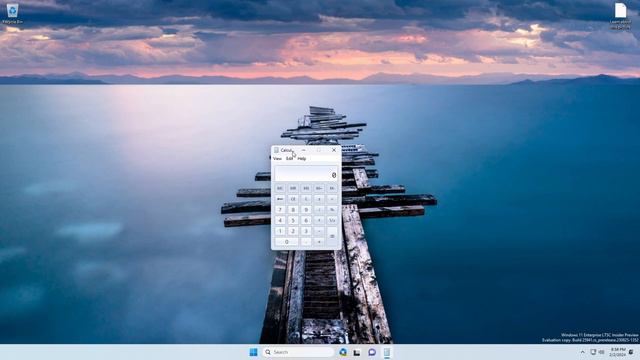The image size is (640, 360).
Task: Click the digit 8 key
Action: [x=293, y=209]
